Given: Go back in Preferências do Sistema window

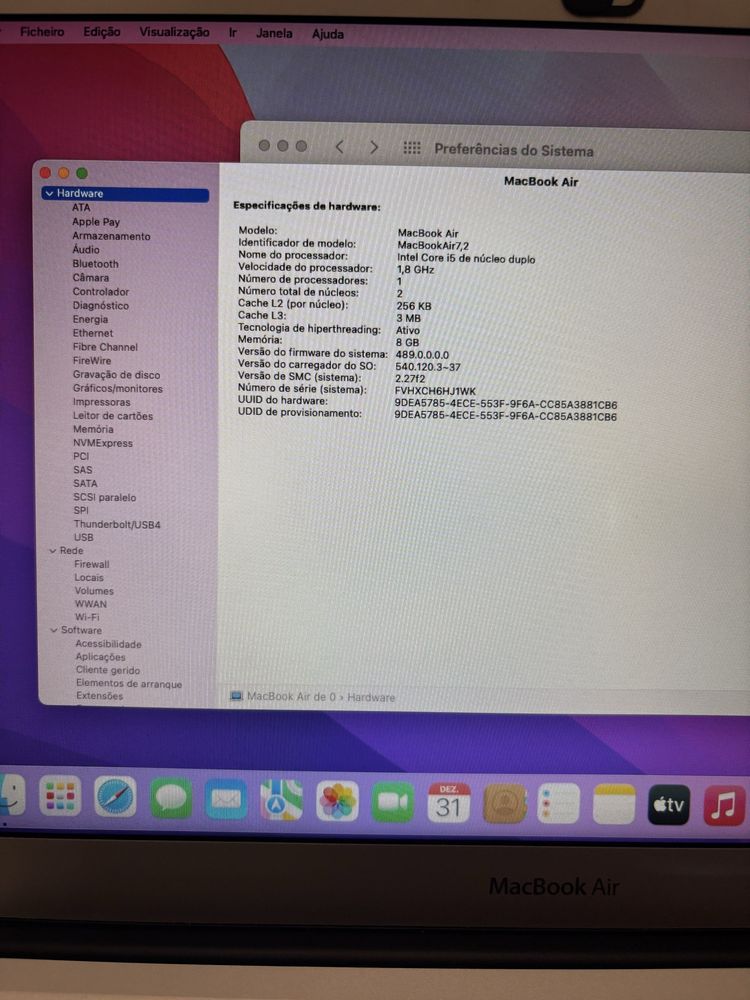Looking at the screenshot, I should (x=339, y=147).
